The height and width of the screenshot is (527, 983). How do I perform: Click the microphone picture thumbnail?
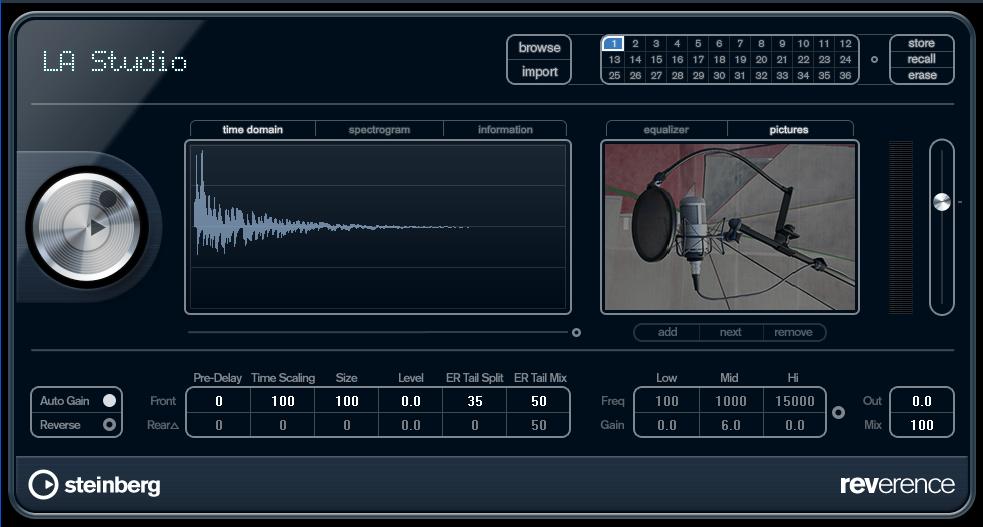click(x=730, y=227)
